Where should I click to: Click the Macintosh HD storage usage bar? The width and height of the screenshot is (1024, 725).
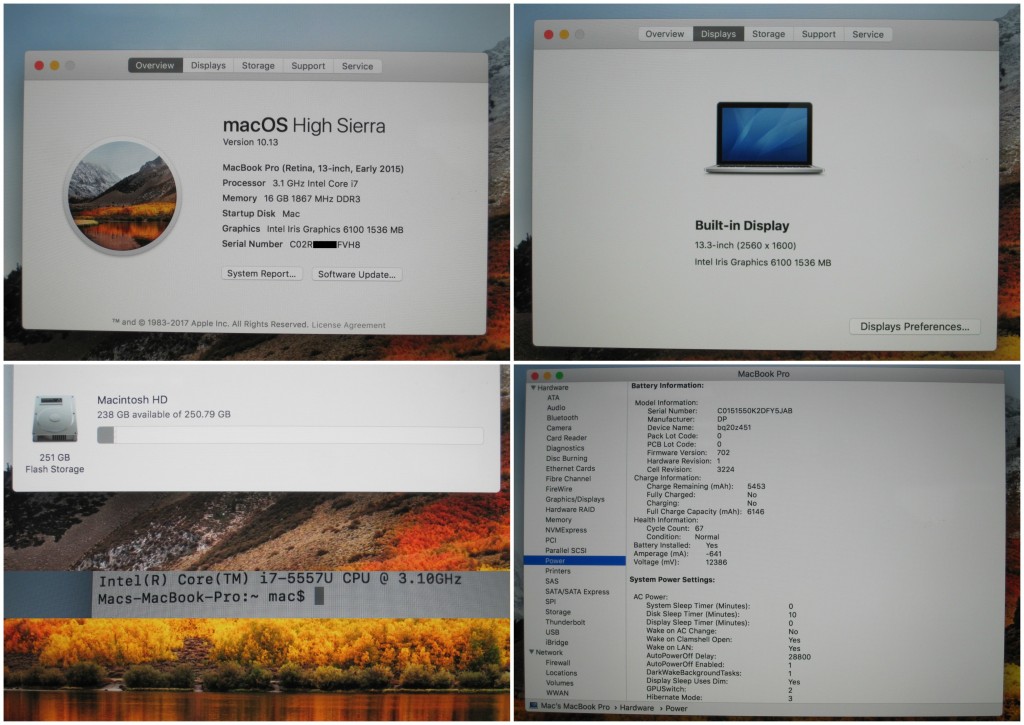pos(290,435)
